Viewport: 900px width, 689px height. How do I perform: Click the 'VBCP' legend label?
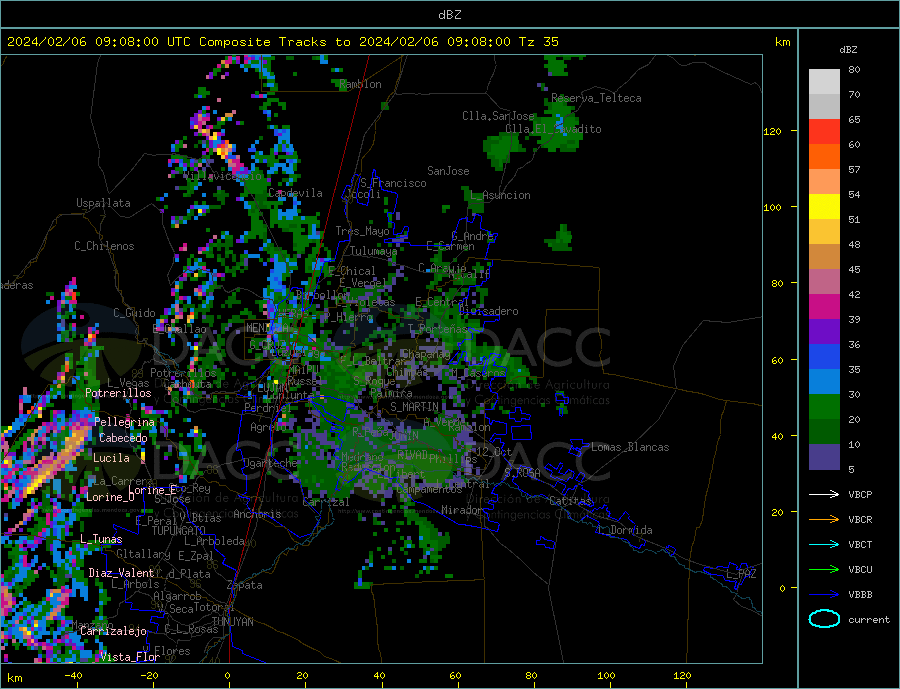[860, 494]
